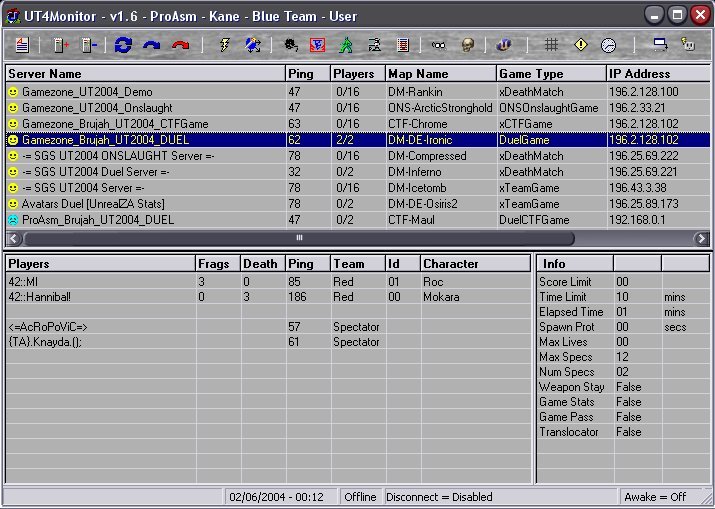Select -= SGS UT2004 ONSLAUGHT Server =- row
715x509 pixels.
point(358,156)
